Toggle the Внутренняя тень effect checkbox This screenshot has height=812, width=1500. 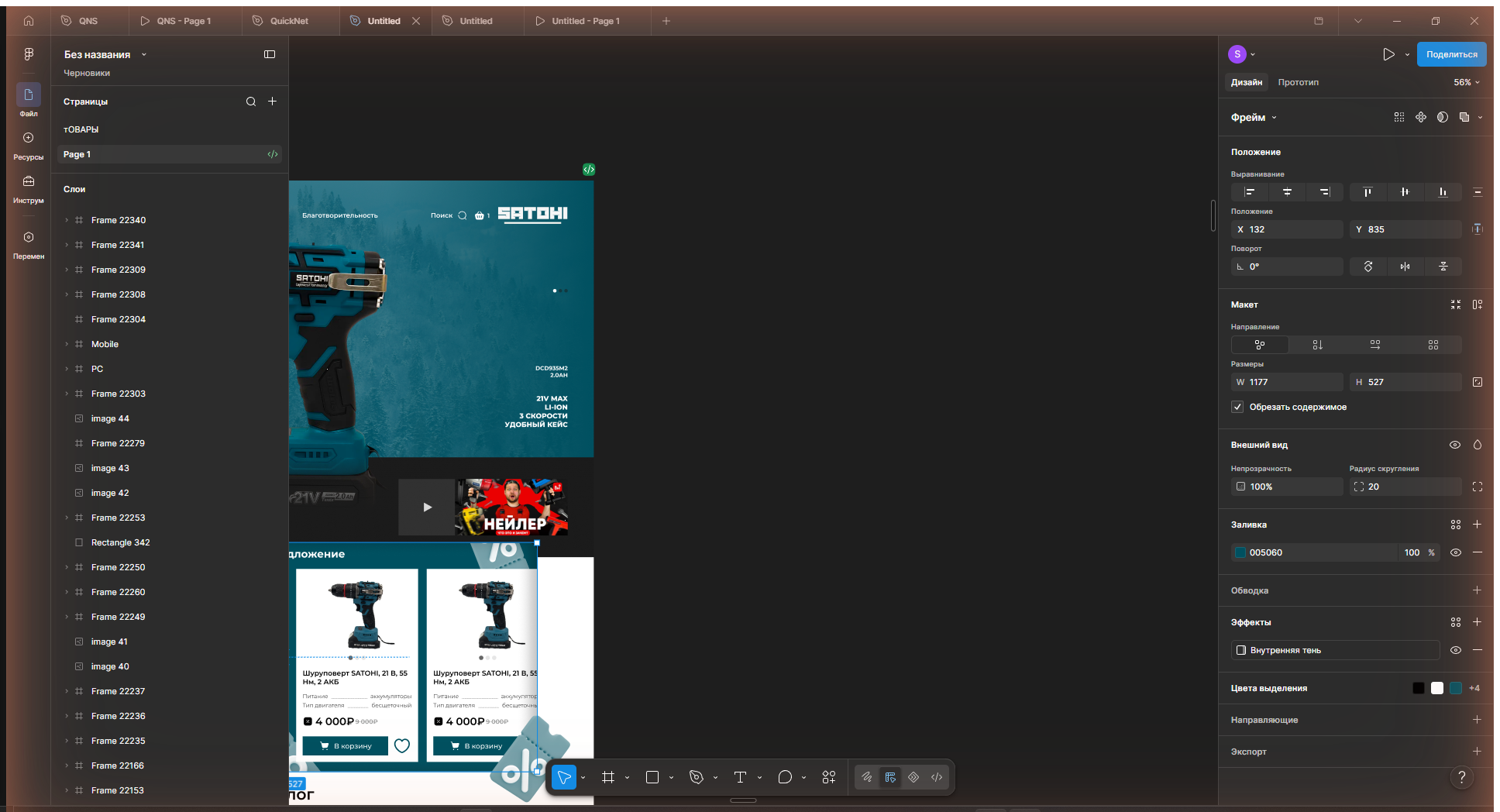pos(1241,650)
